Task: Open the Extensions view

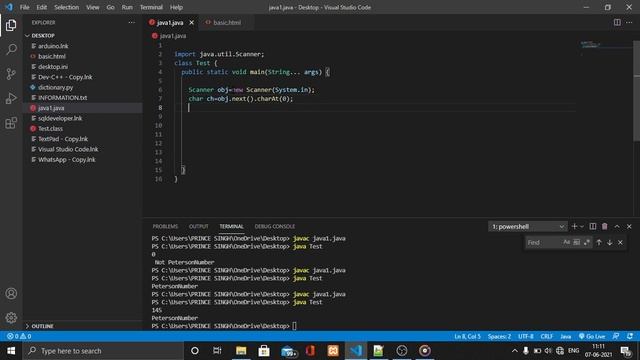Action: click(x=11, y=123)
